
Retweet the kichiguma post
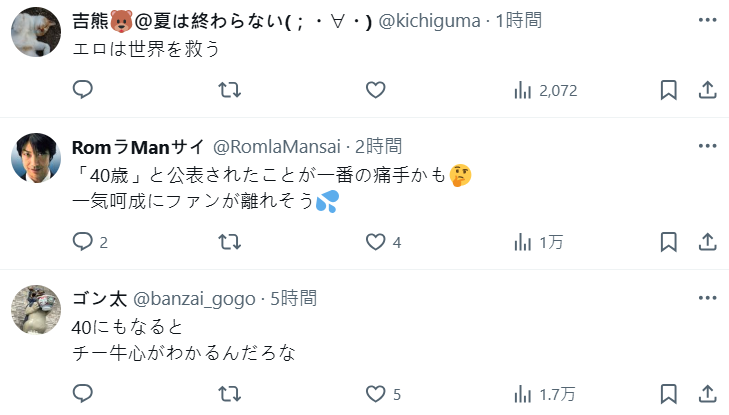click(x=229, y=90)
